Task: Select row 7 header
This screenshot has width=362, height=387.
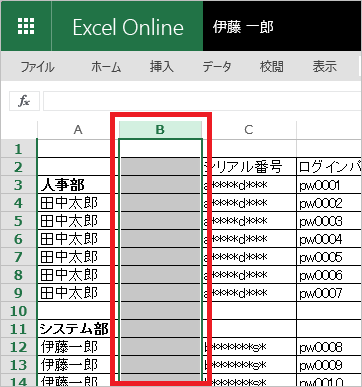Action: tap(18, 257)
